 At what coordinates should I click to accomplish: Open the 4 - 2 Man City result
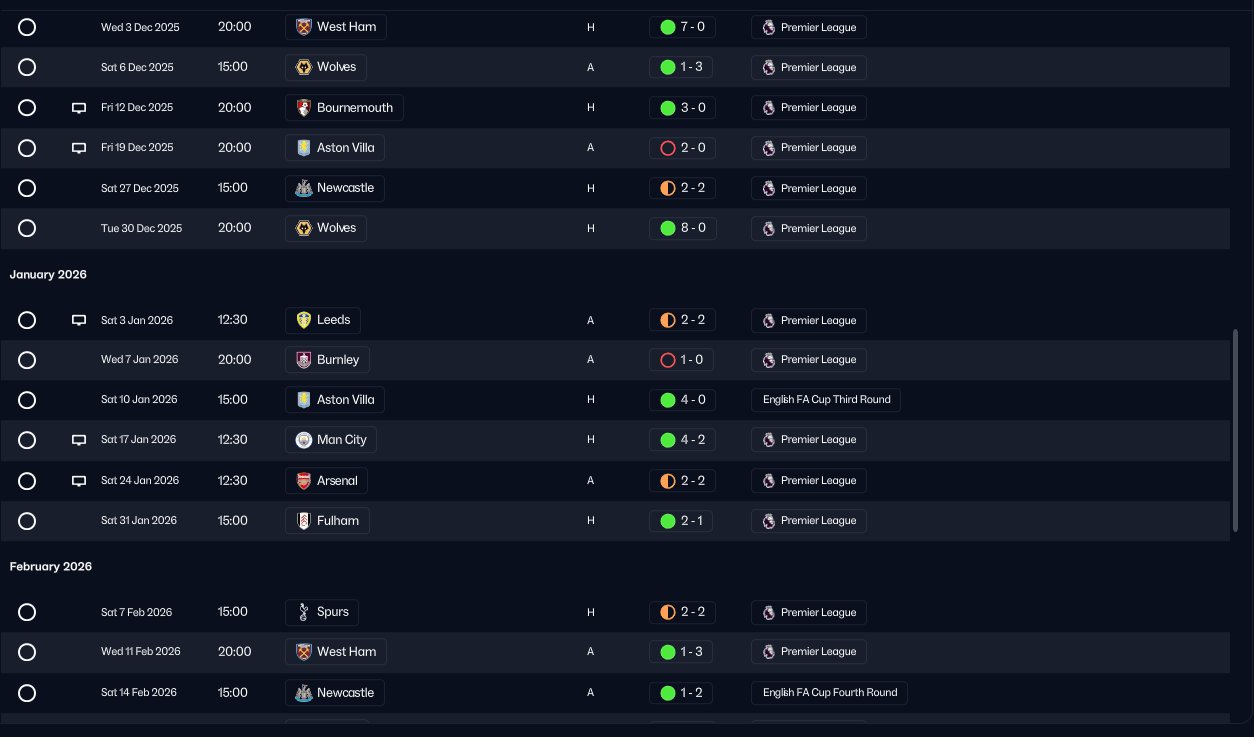[x=682, y=440]
